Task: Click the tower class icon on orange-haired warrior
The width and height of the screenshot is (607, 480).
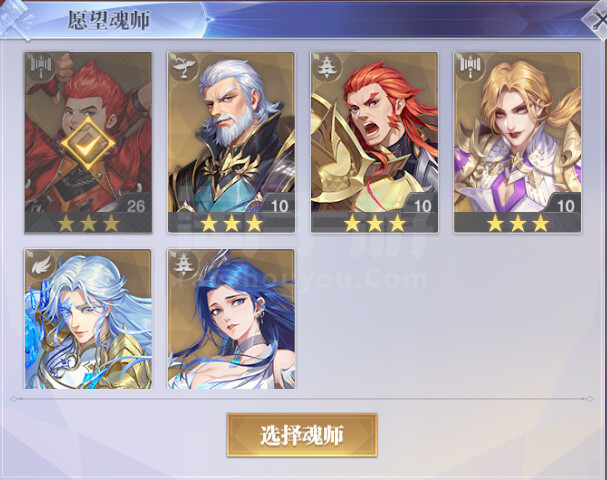Action: click(327, 66)
